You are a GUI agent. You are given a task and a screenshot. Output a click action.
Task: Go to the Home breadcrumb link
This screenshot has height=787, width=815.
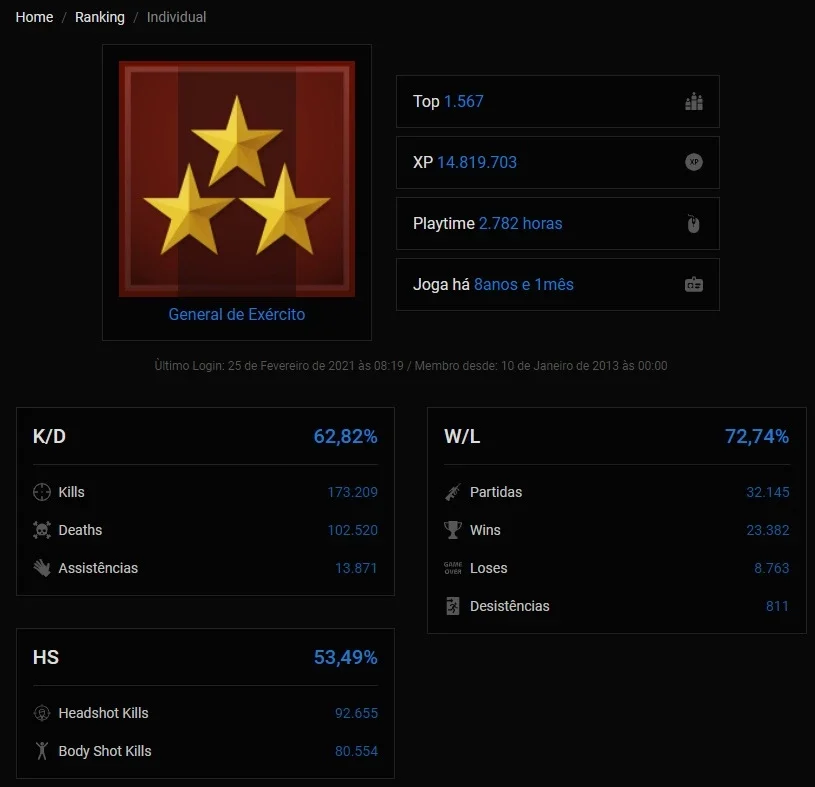pyautogui.click(x=34, y=17)
